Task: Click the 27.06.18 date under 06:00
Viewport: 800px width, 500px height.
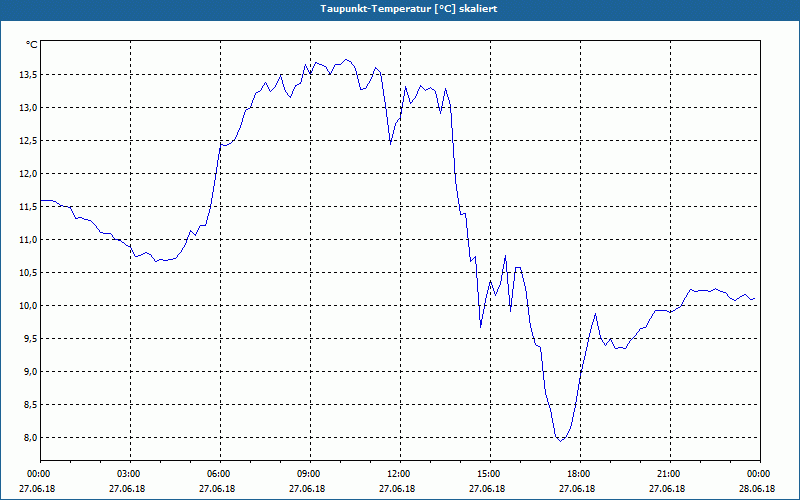Action: (x=217, y=489)
